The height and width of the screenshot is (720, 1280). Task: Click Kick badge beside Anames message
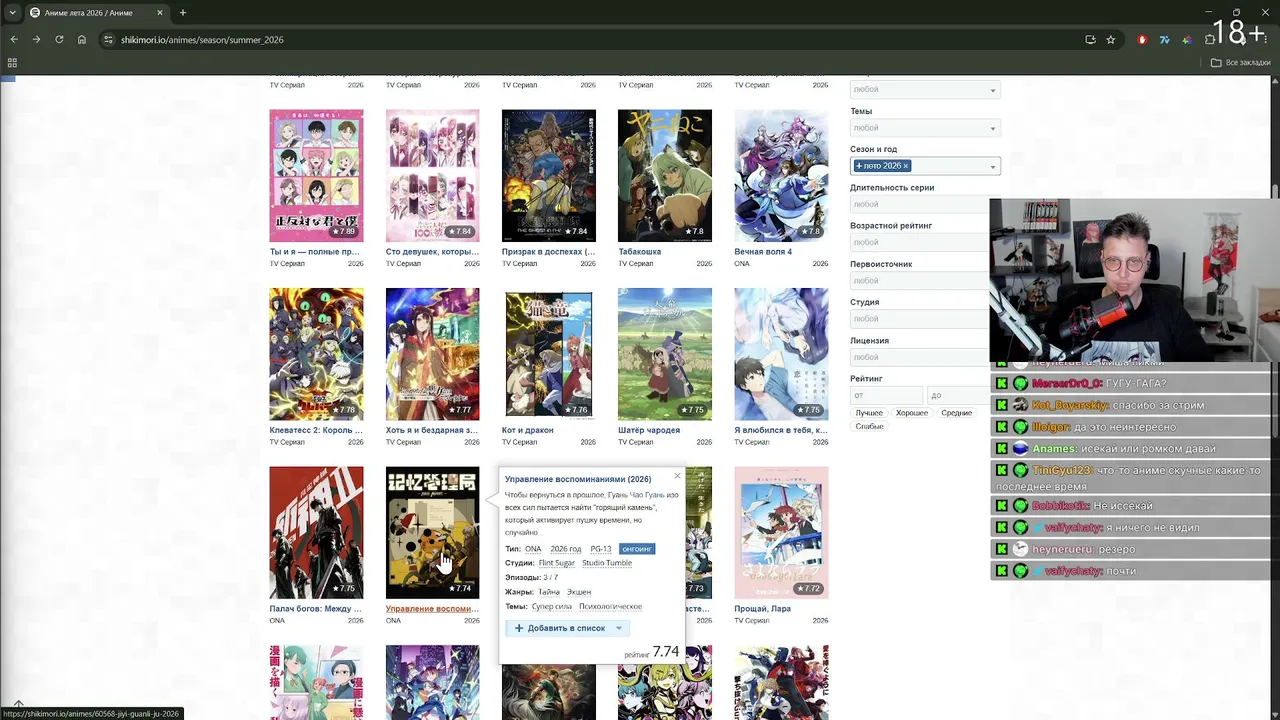[x=1002, y=449]
